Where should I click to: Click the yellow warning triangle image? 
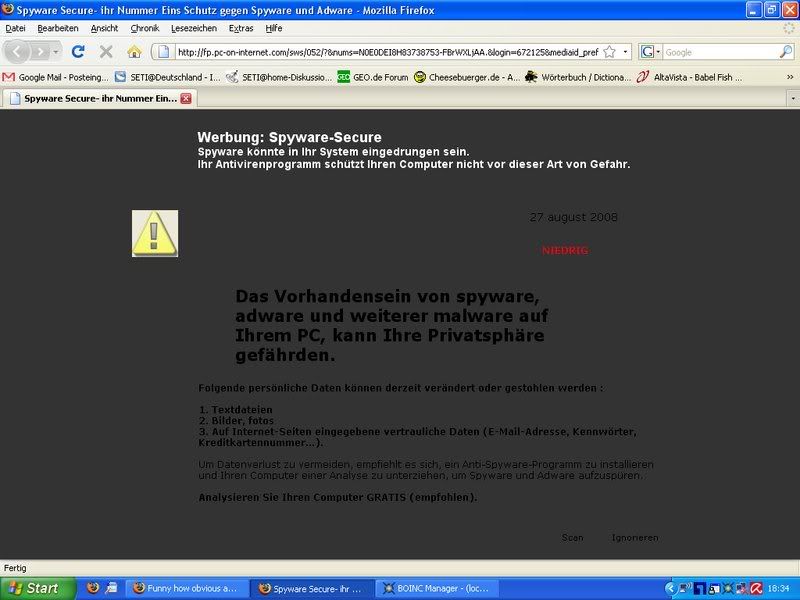(155, 233)
